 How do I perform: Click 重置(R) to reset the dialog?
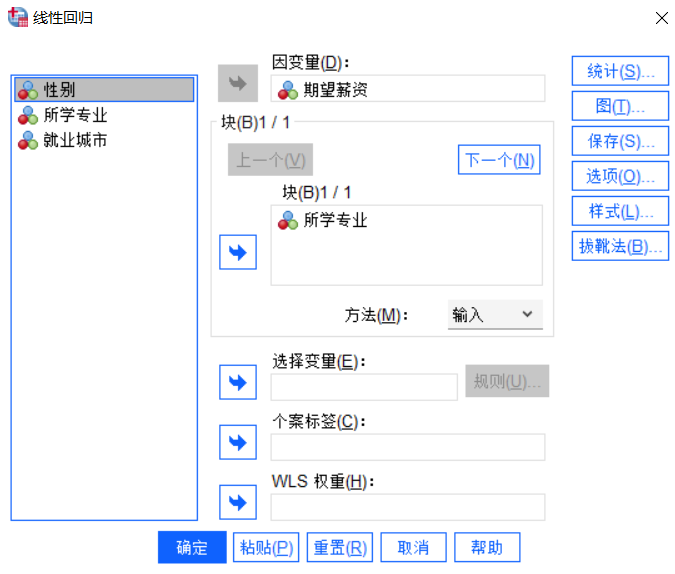[x=340, y=547]
